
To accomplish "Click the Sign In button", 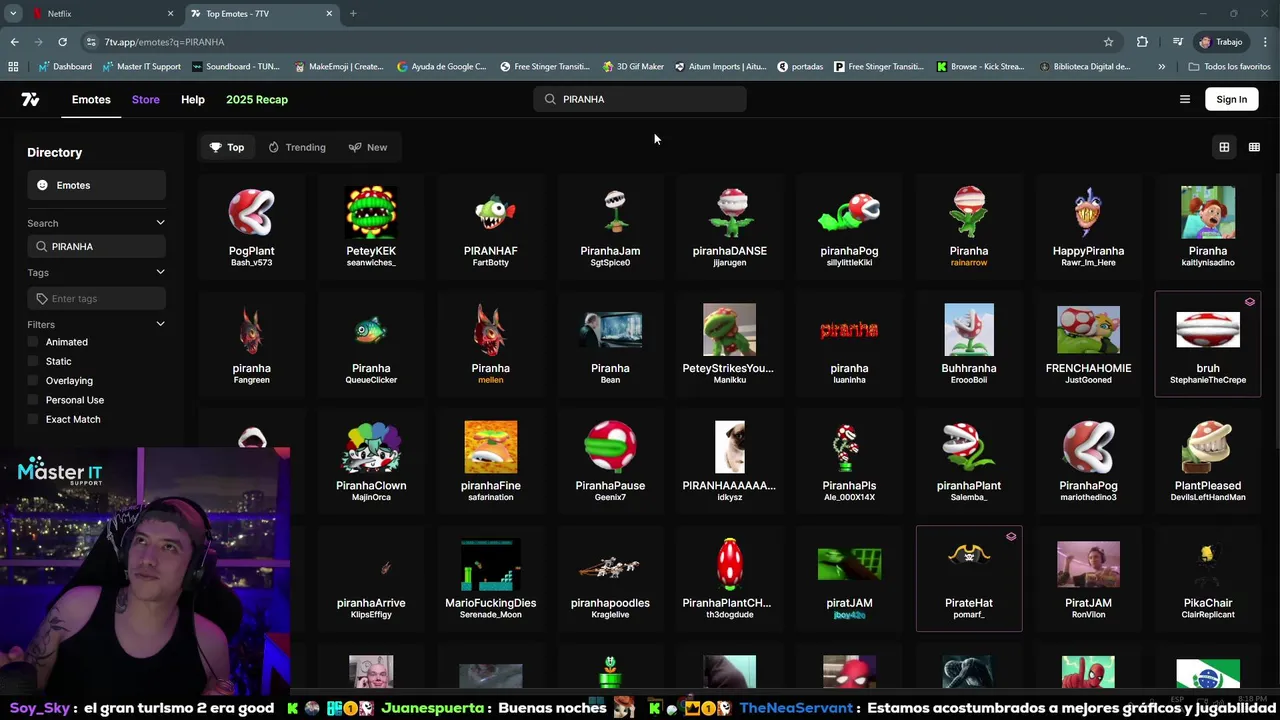I will tap(1232, 99).
